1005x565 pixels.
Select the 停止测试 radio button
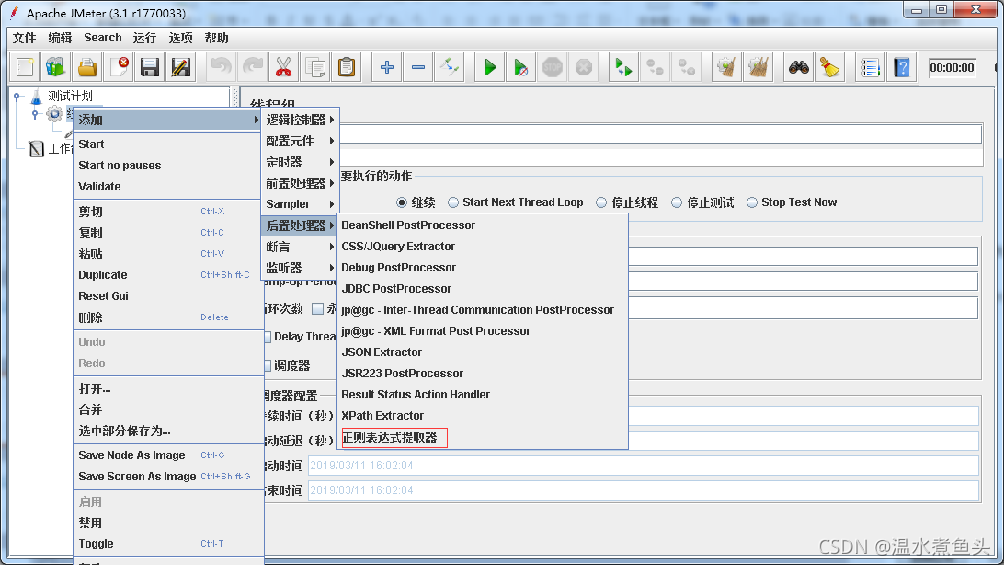tap(677, 202)
